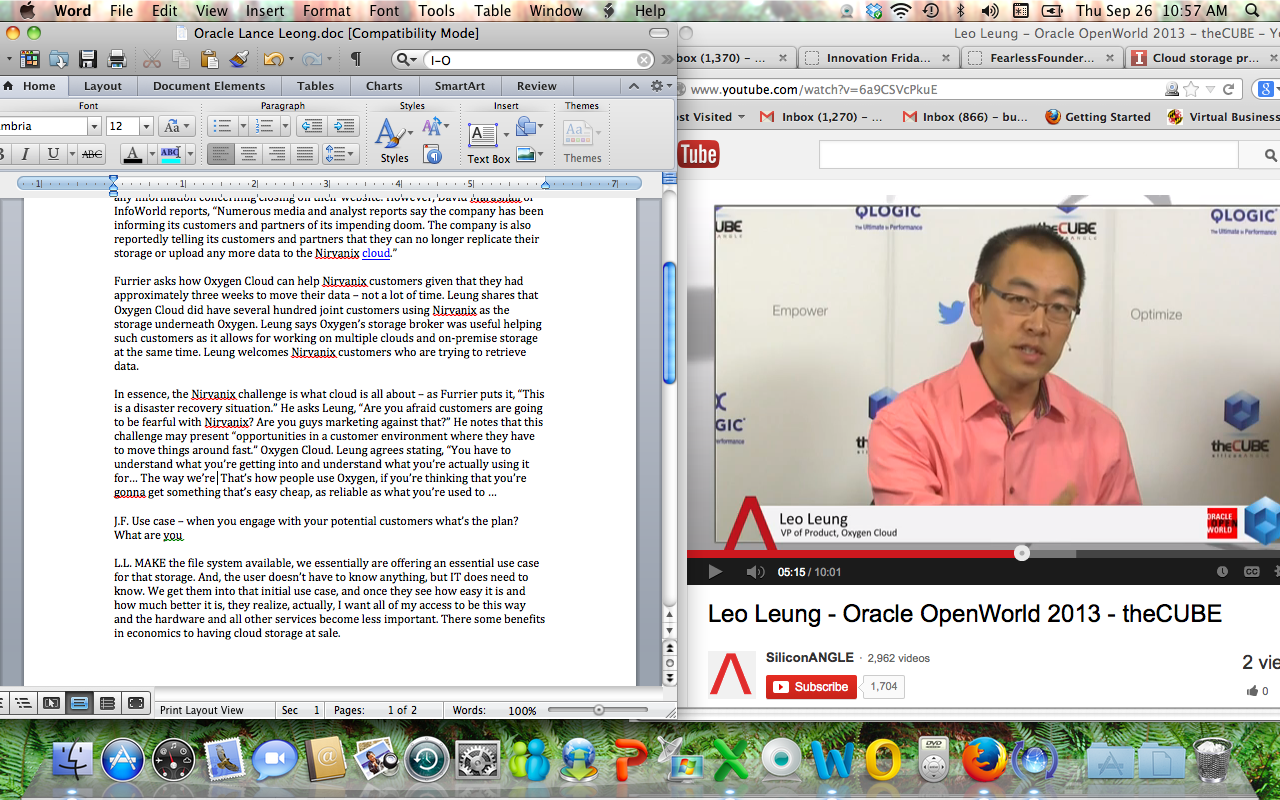Open the ribbon settings gear dropdown
The width and height of the screenshot is (1280, 800).
660,86
